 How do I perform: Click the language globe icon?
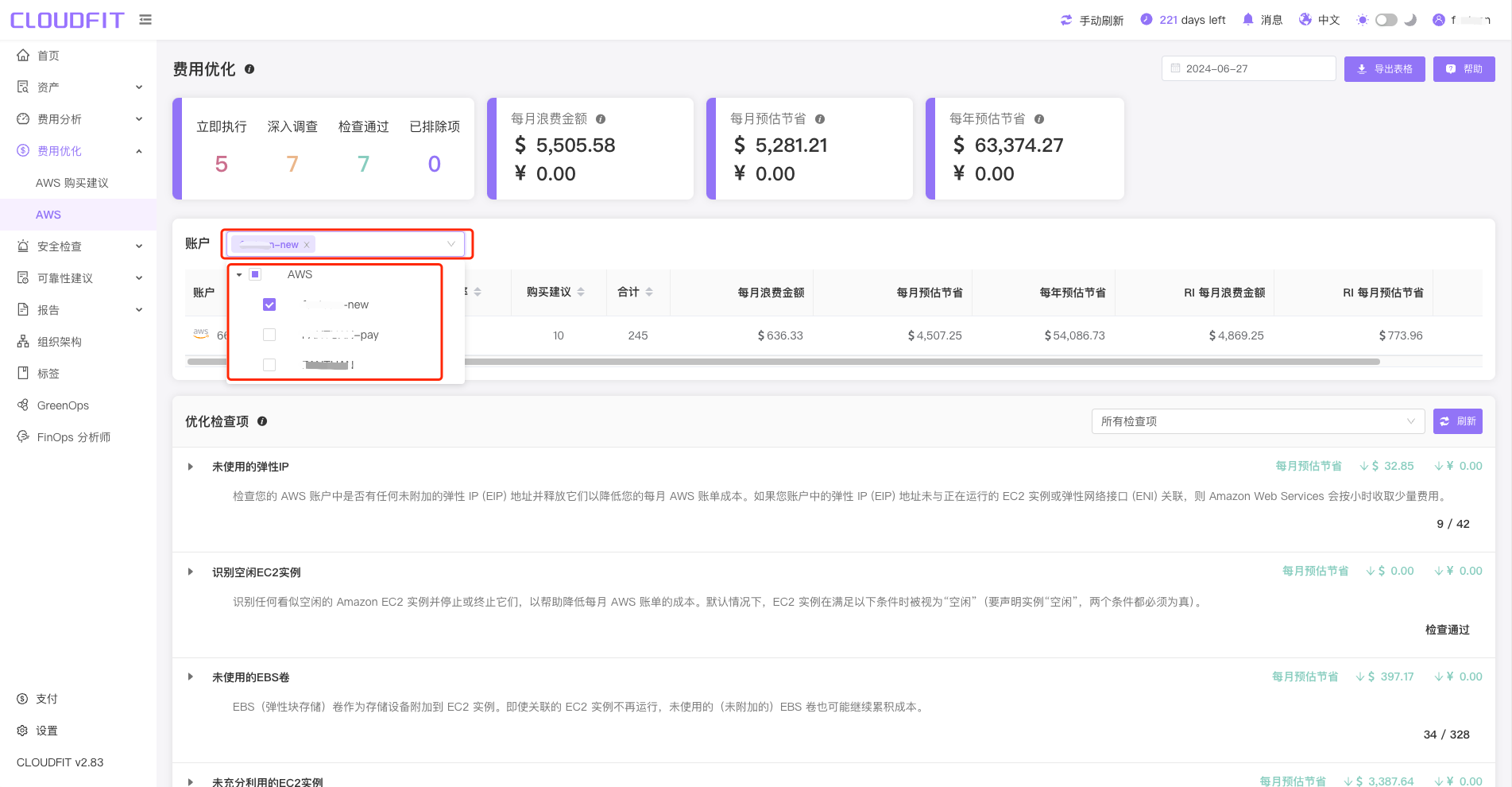point(1305,19)
